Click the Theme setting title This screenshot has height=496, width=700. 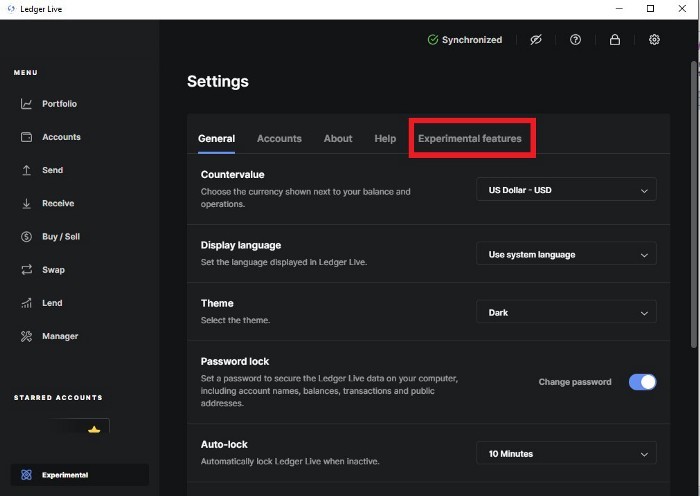(217, 303)
